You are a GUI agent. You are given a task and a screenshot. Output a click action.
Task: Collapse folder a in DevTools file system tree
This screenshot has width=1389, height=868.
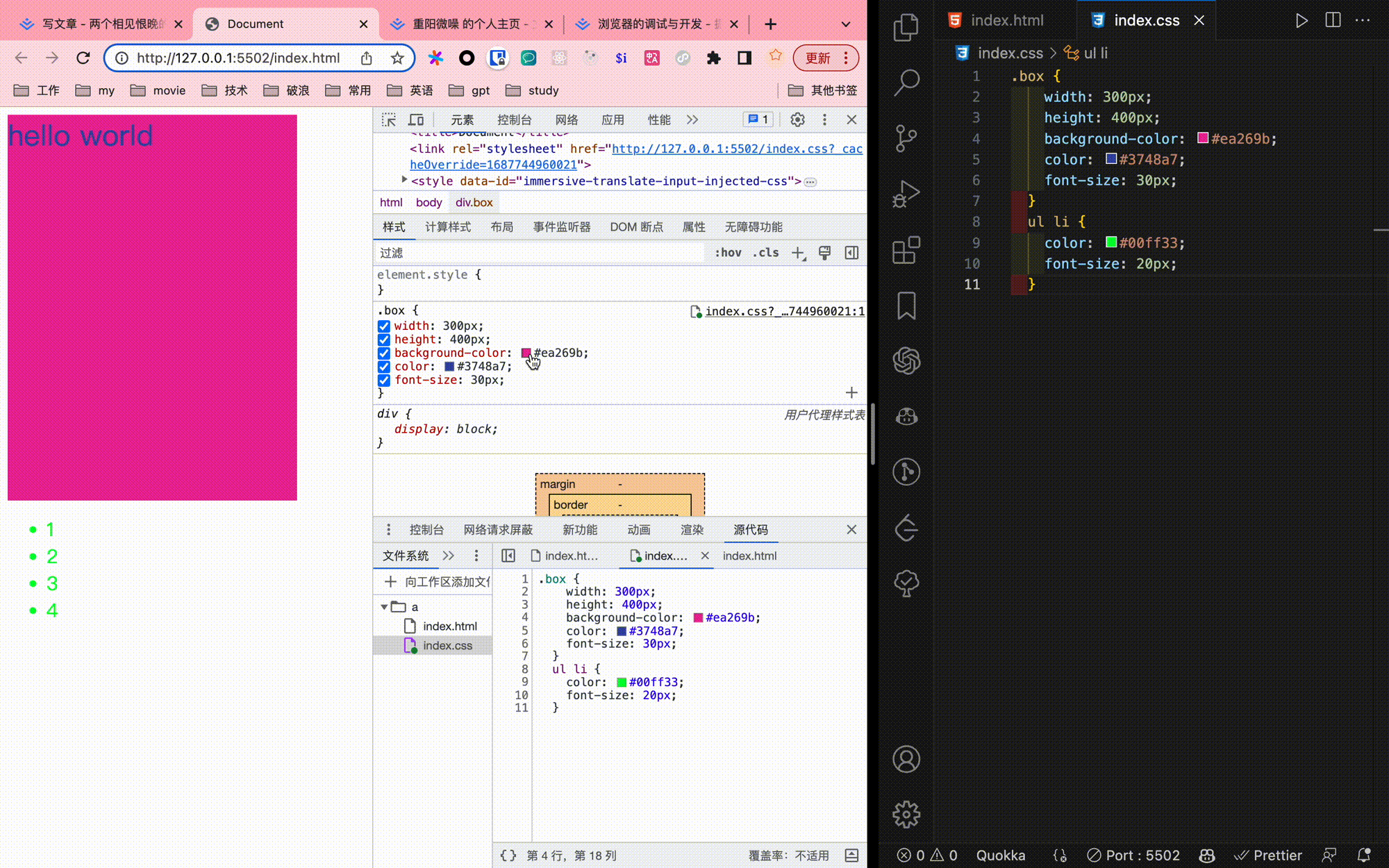[385, 606]
